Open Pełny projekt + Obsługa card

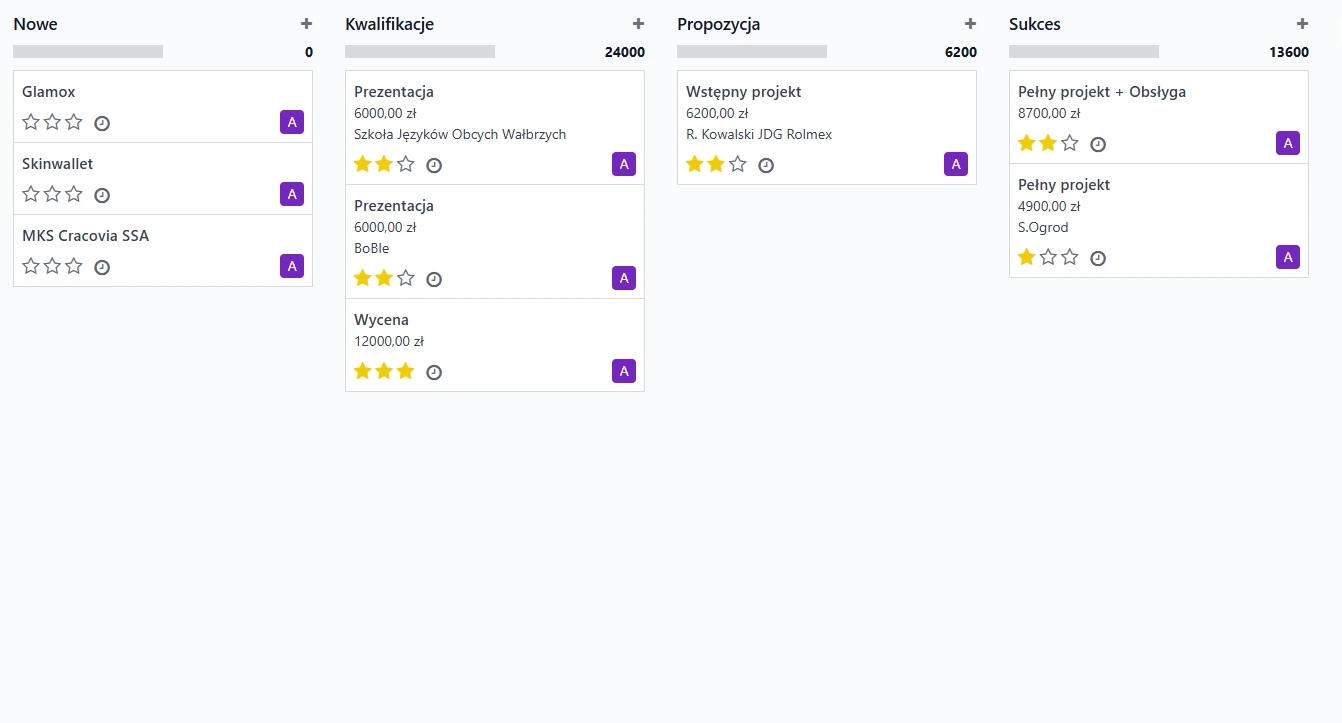1102,92
